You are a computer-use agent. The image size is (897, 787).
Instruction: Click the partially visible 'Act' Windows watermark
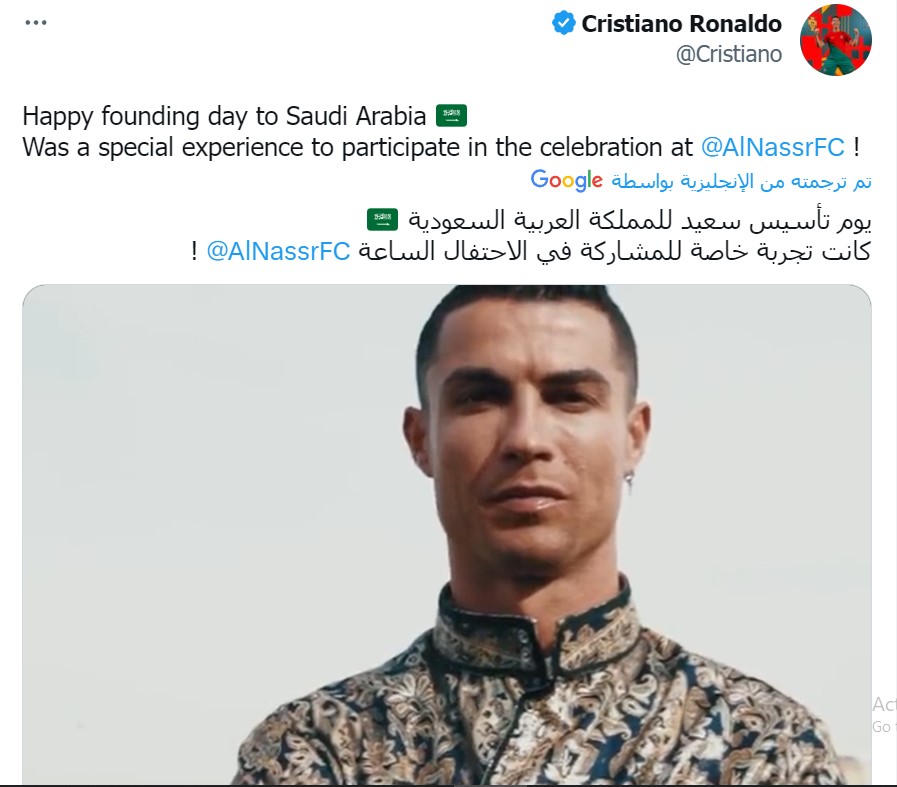884,704
